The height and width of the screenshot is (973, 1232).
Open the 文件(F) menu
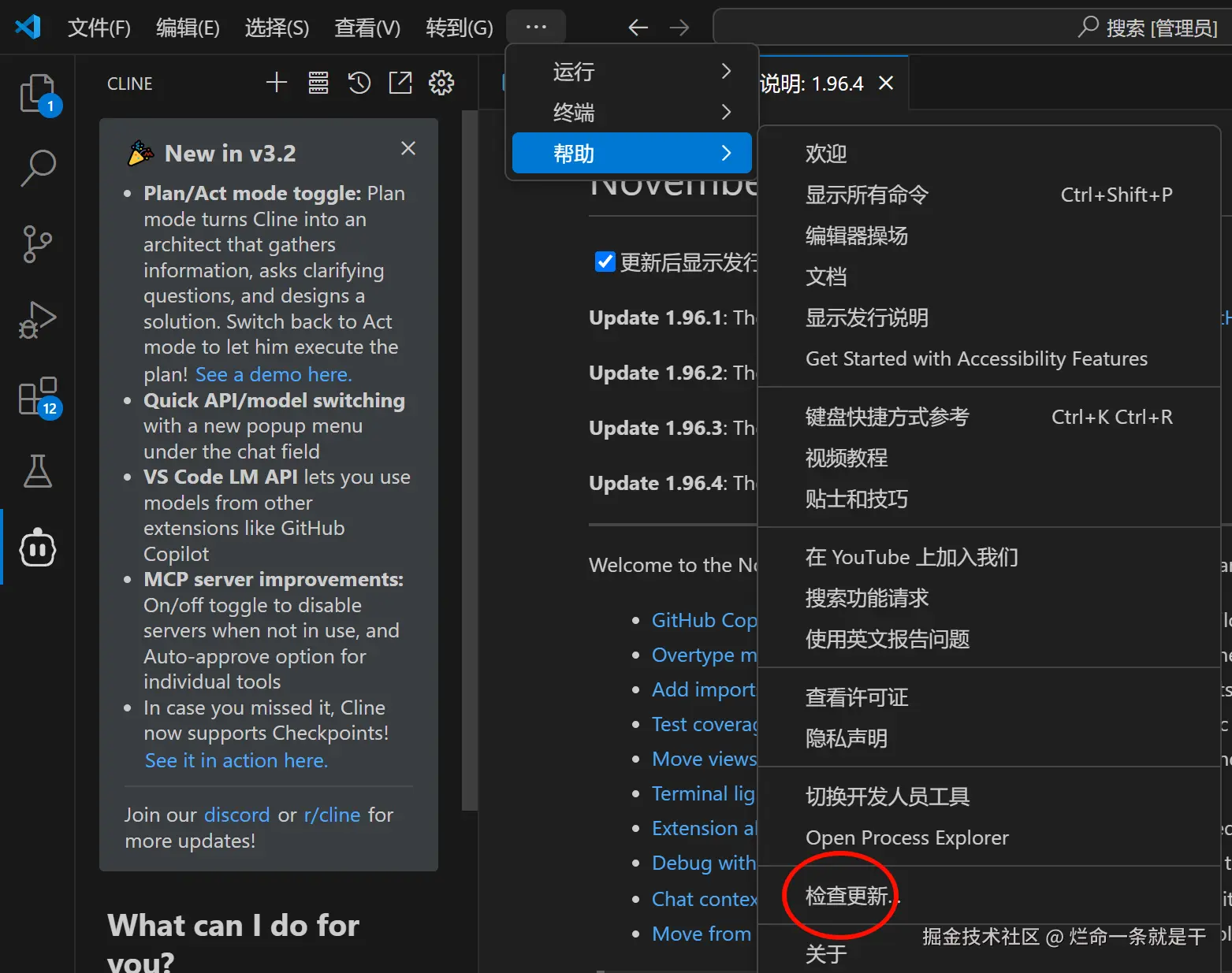pyautogui.click(x=99, y=28)
